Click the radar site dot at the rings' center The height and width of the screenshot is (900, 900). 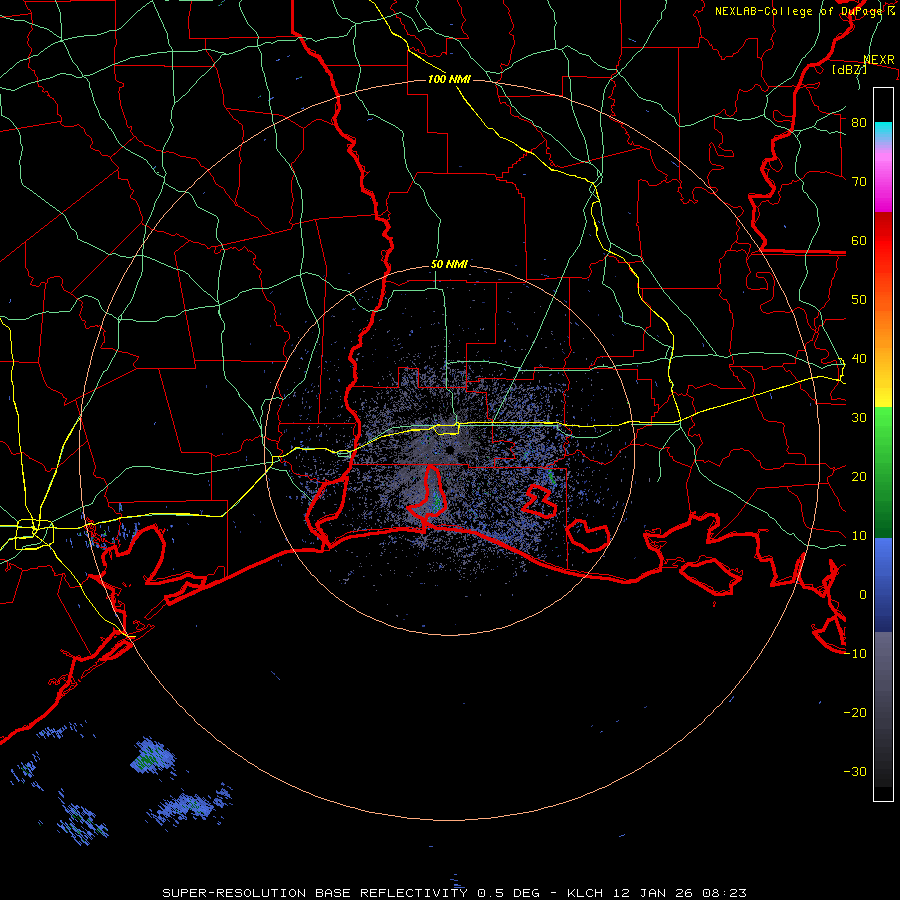[x=449, y=449]
